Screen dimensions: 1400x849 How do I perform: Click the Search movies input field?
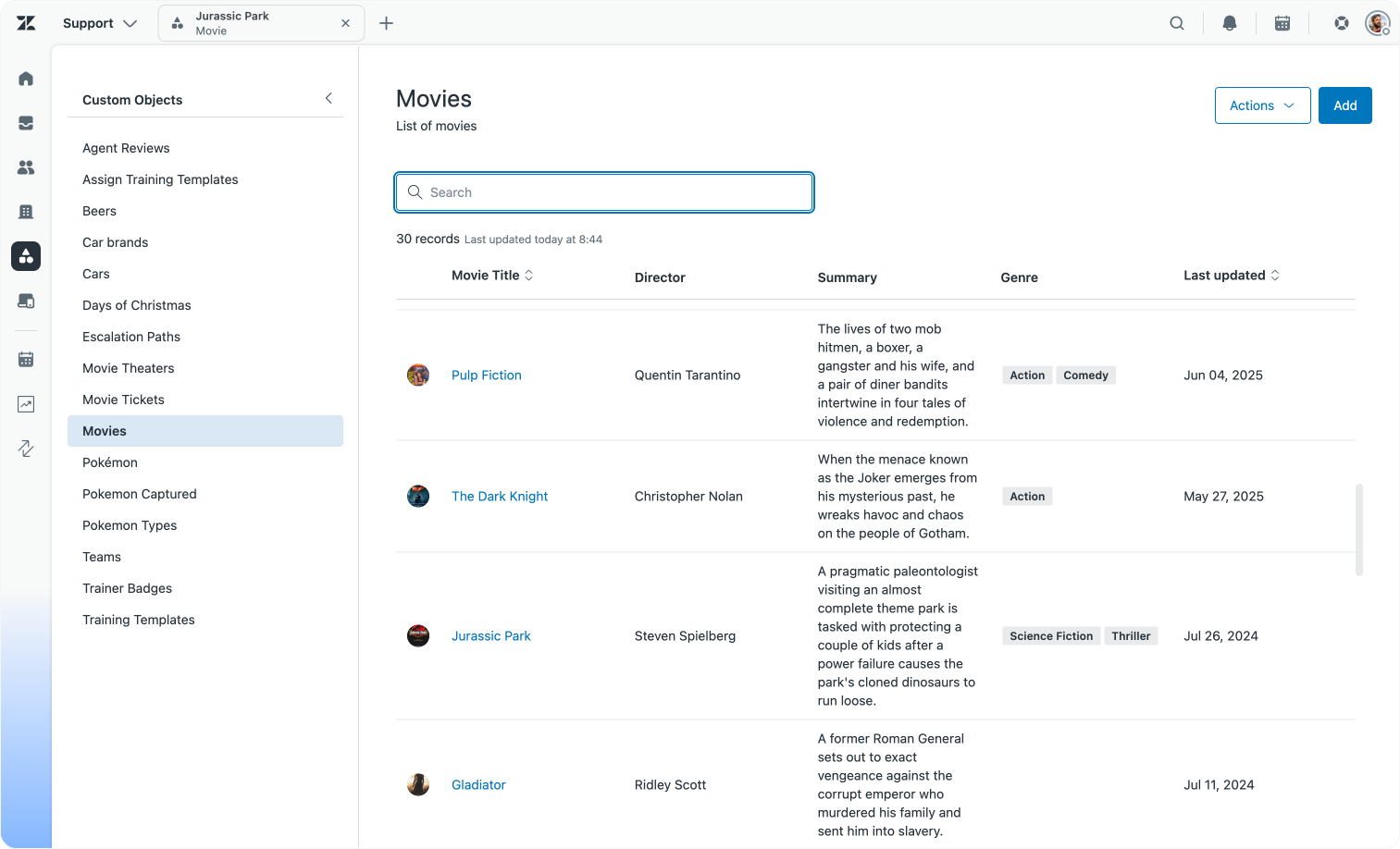coord(604,192)
